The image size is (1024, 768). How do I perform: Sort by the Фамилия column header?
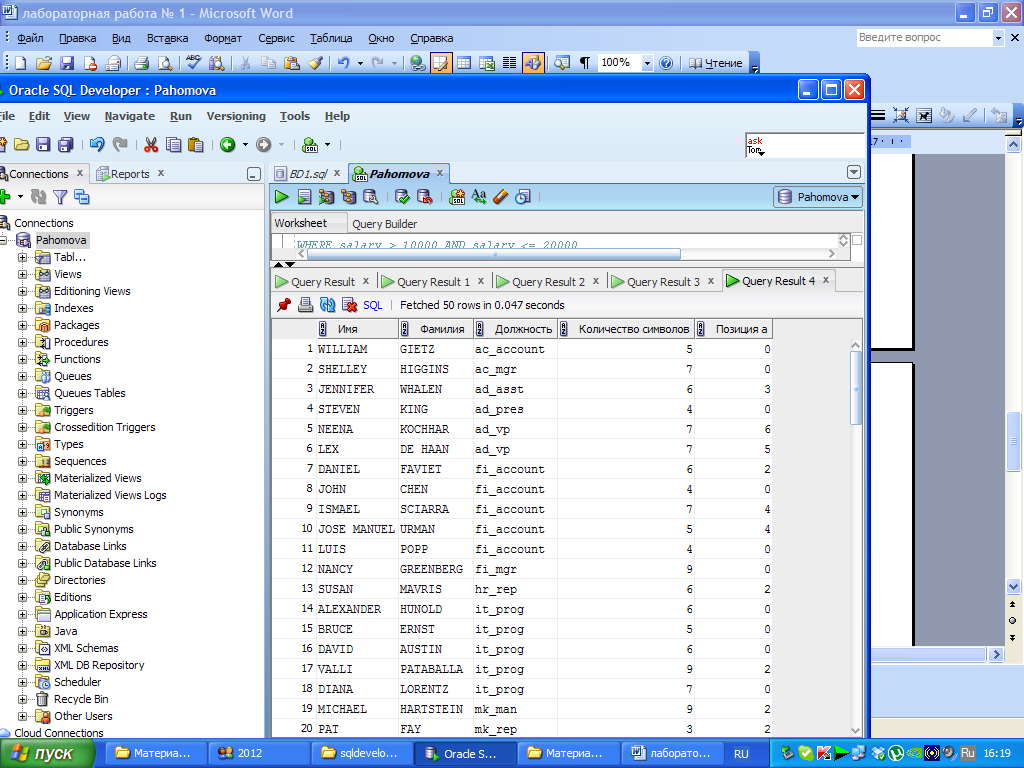[436, 329]
